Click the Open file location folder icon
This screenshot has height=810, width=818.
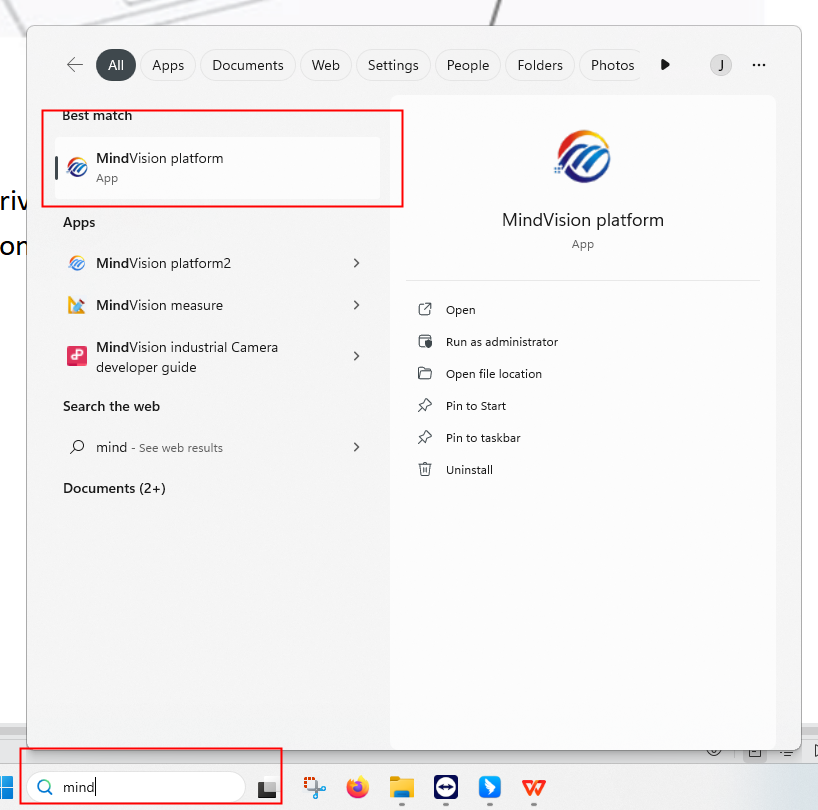(x=425, y=373)
